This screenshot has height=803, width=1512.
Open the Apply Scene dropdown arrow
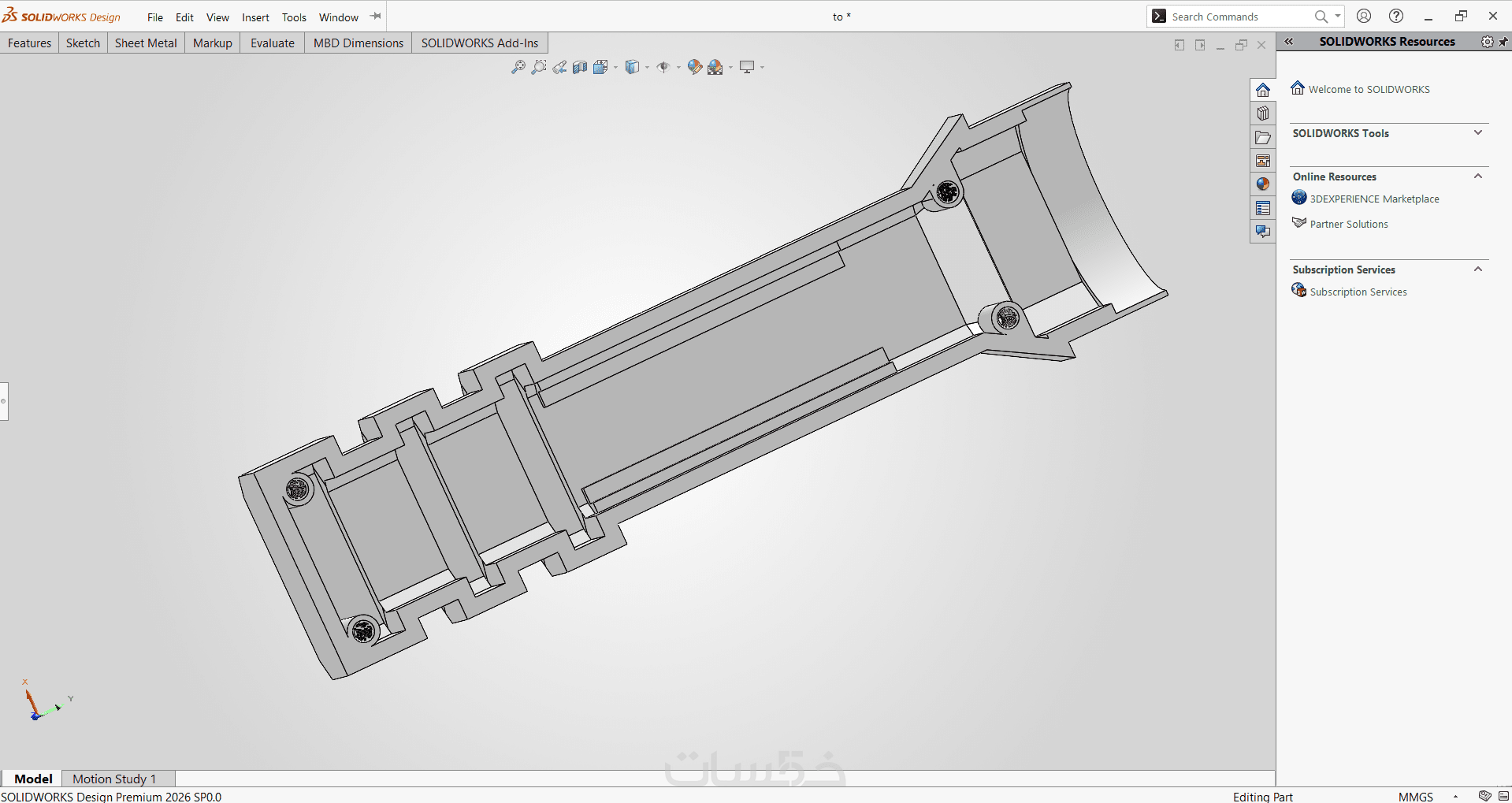click(x=730, y=68)
